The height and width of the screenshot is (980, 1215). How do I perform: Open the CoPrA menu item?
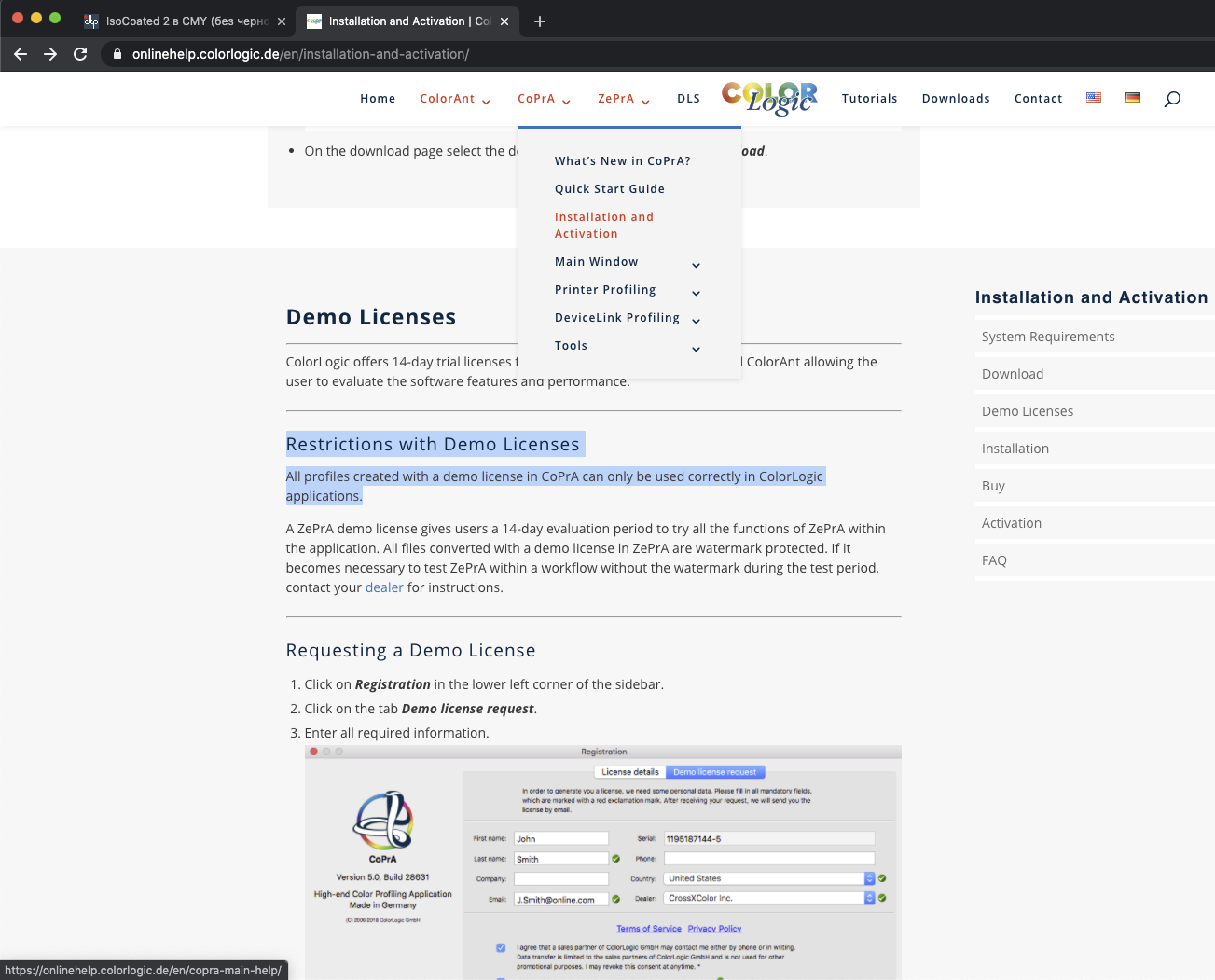tap(536, 99)
